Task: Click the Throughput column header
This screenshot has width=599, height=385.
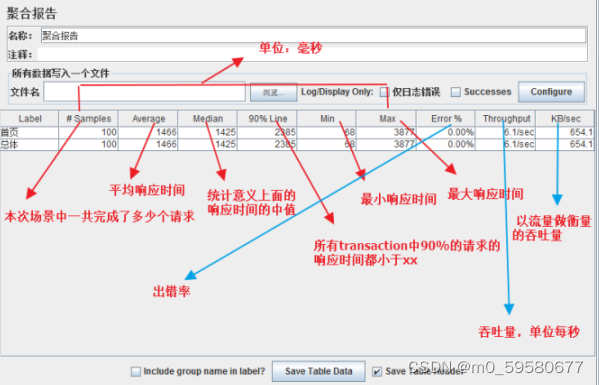Action: (505, 119)
